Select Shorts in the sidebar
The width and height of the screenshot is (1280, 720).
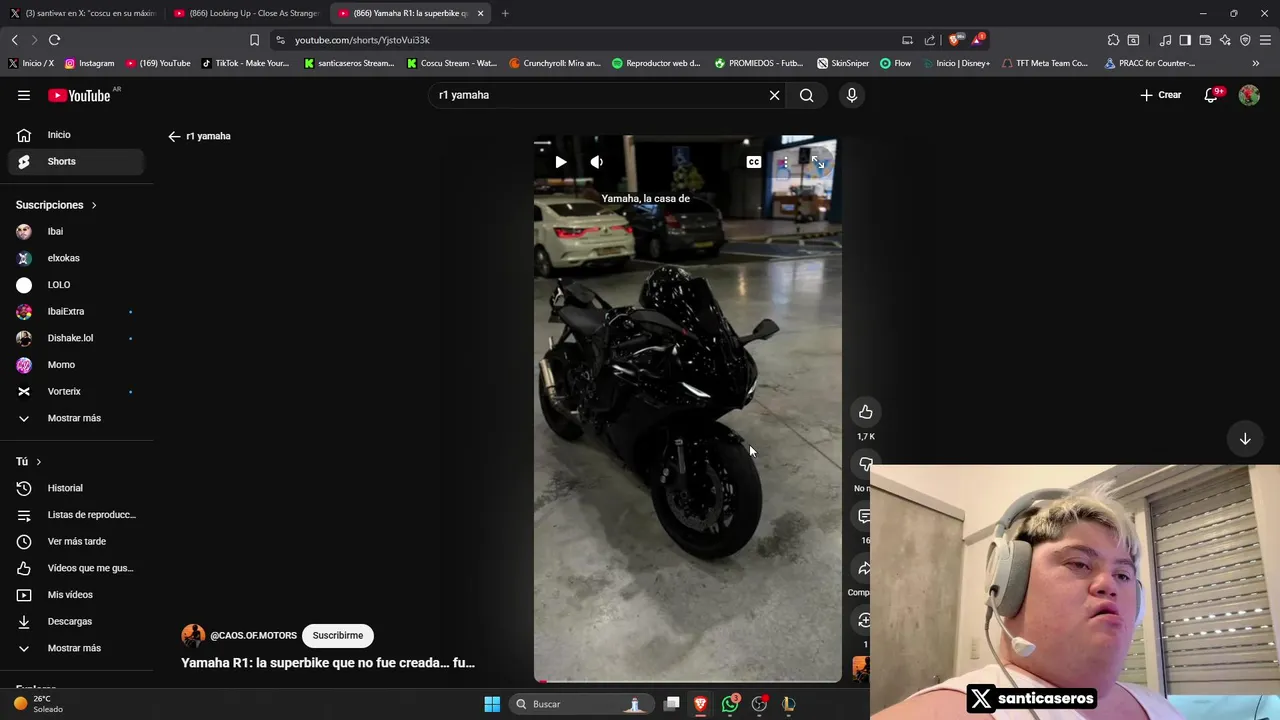click(x=76, y=161)
